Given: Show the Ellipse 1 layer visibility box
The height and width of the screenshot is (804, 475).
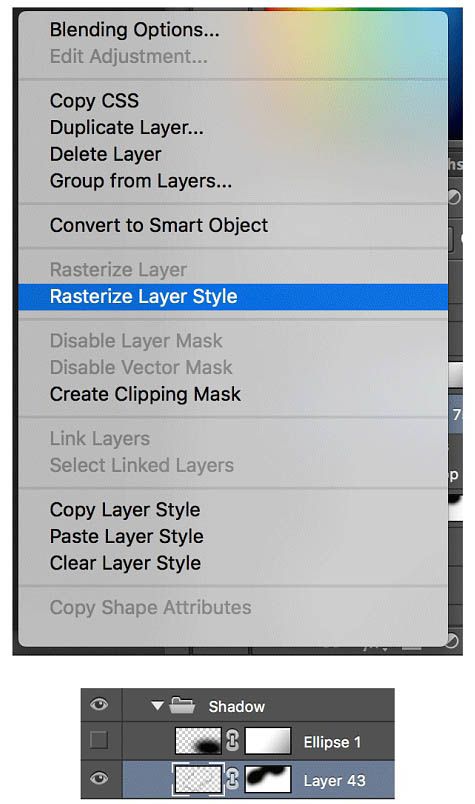Looking at the screenshot, I should click(99, 740).
